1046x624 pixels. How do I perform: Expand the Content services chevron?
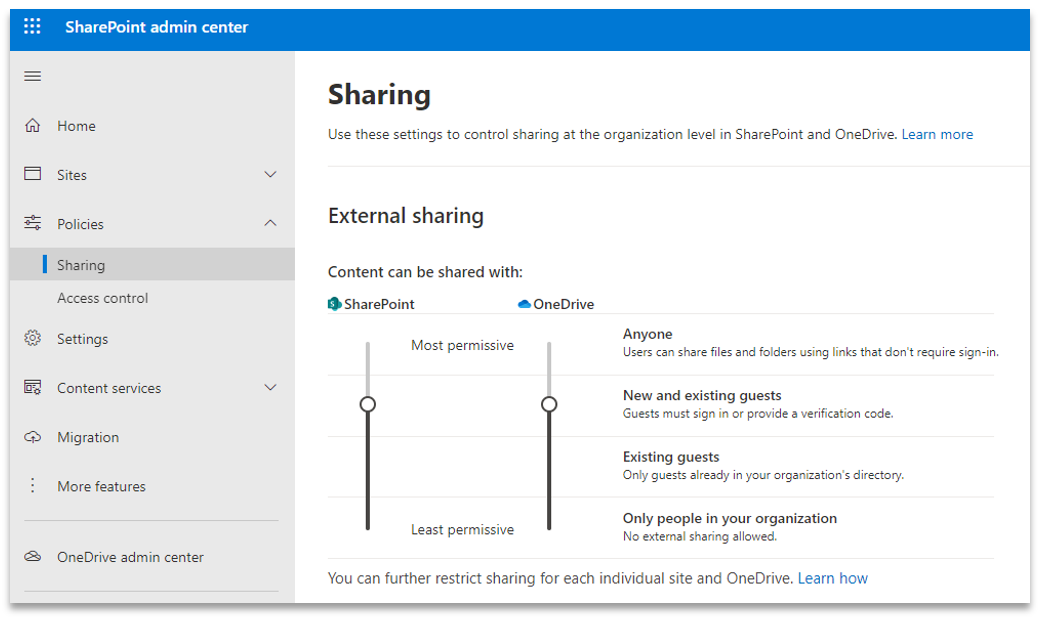pyautogui.click(x=270, y=388)
